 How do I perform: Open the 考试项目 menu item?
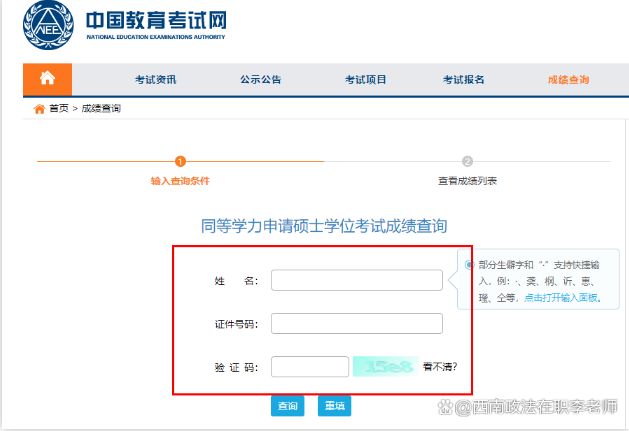[365, 79]
